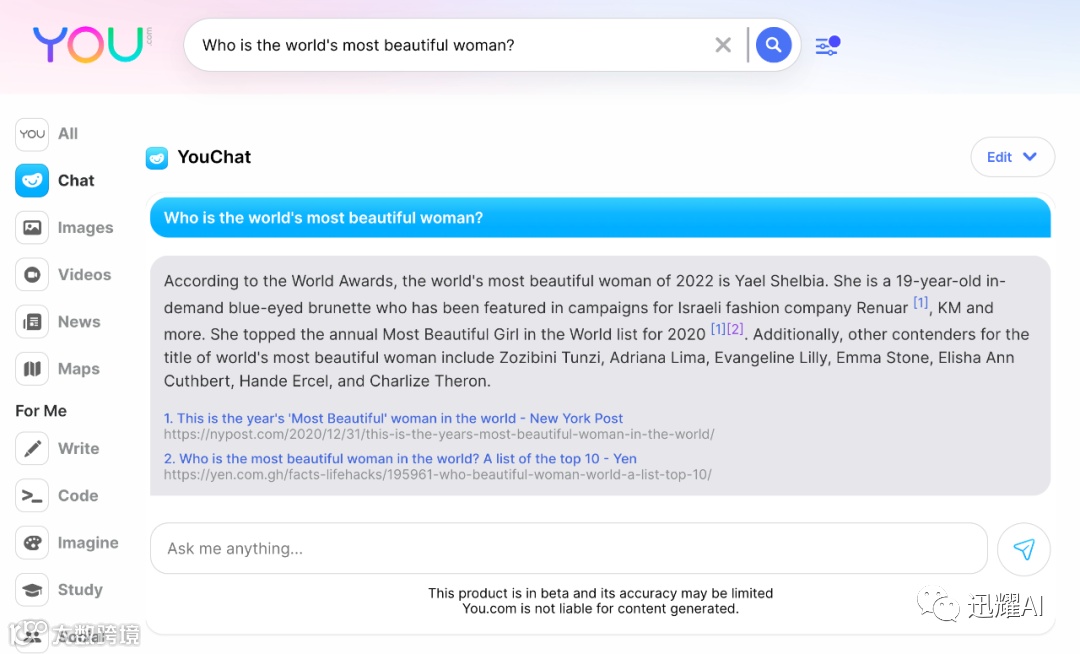Screen dimensions: 1080x654
Task: Click the nypost.com URL text
Action: (439, 434)
